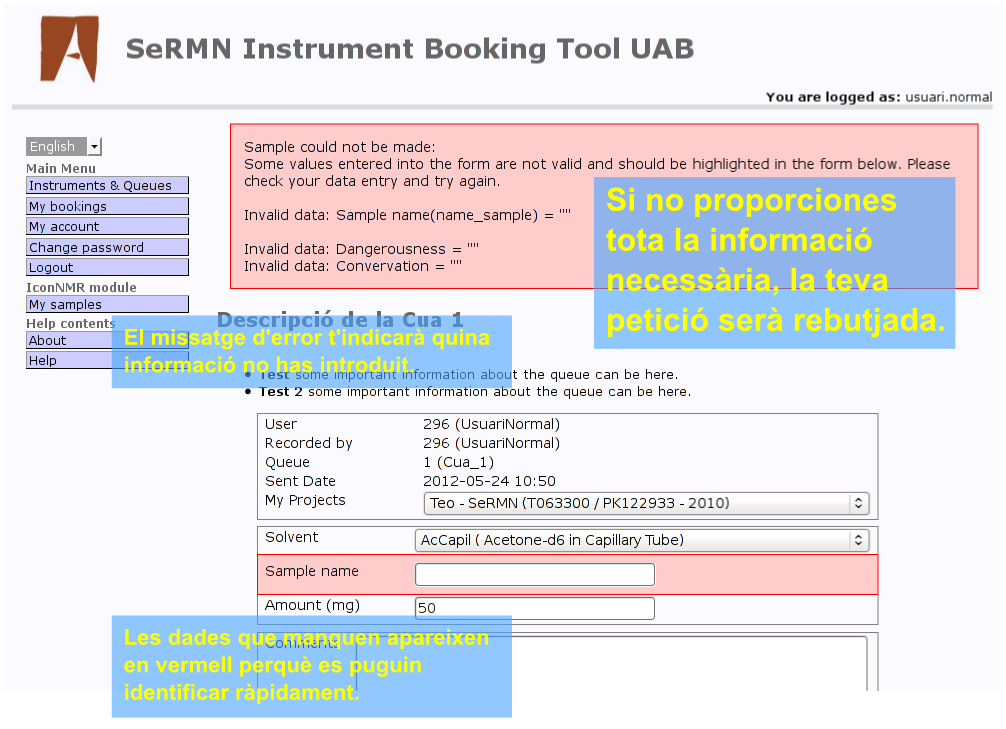
Task: Expand the My Projects dropdown
Action: click(646, 503)
